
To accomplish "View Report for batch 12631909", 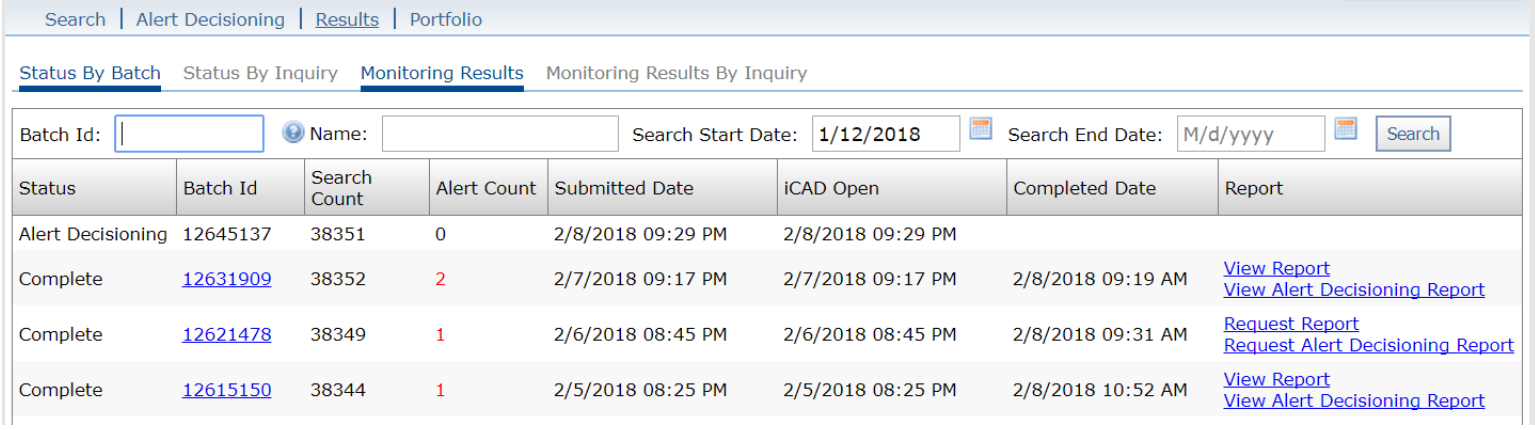I will tap(1277, 268).
